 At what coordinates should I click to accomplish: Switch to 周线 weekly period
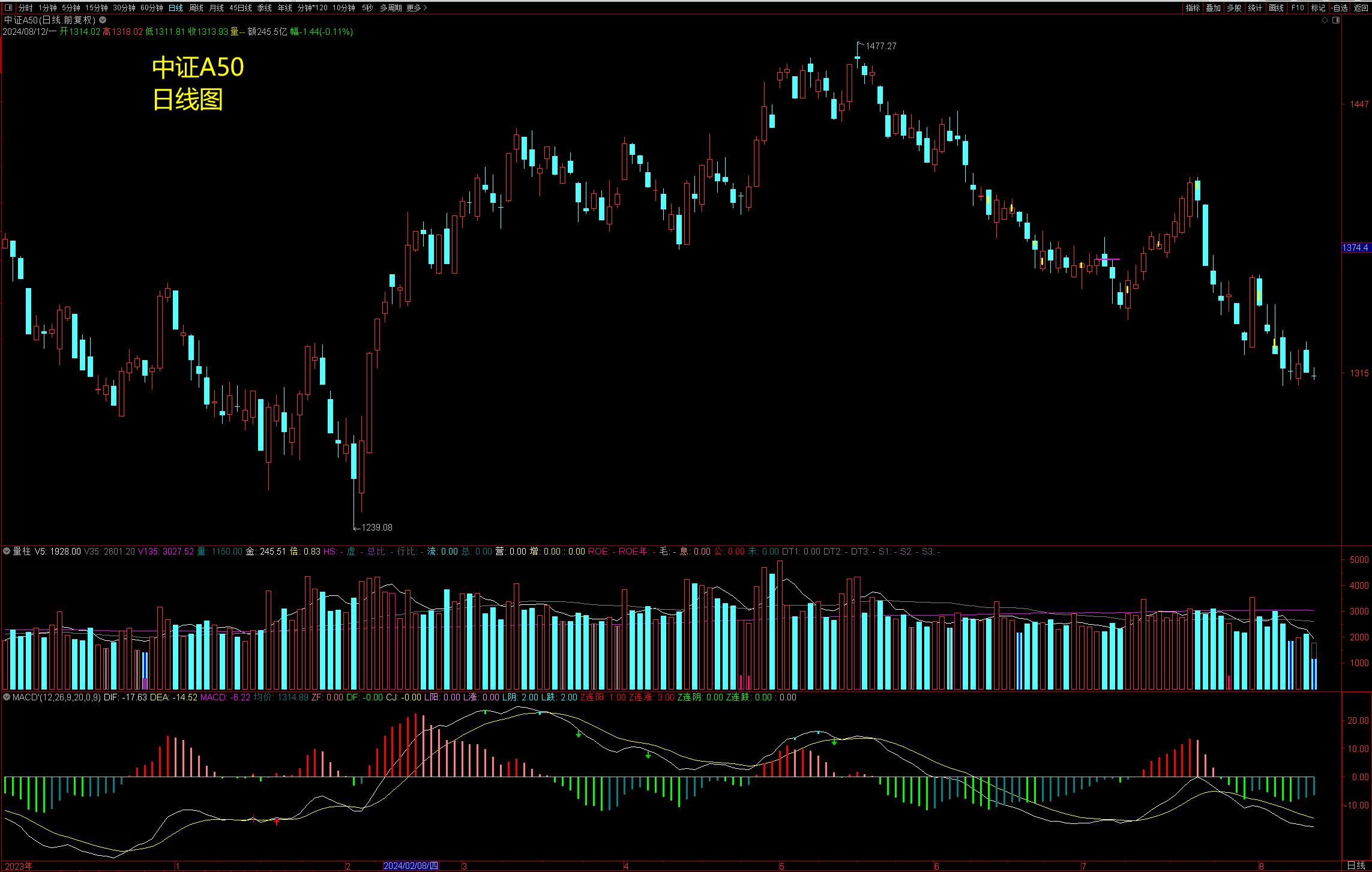pyautogui.click(x=196, y=8)
